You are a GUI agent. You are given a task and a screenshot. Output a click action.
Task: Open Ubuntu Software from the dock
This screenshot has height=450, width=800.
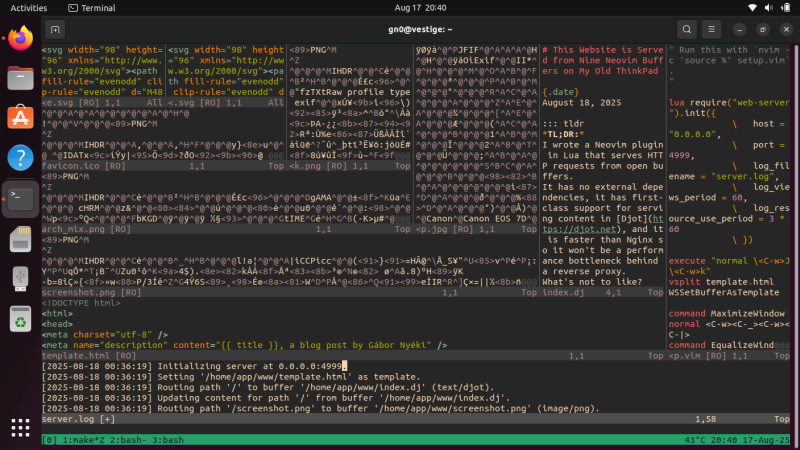(x=19, y=118)
